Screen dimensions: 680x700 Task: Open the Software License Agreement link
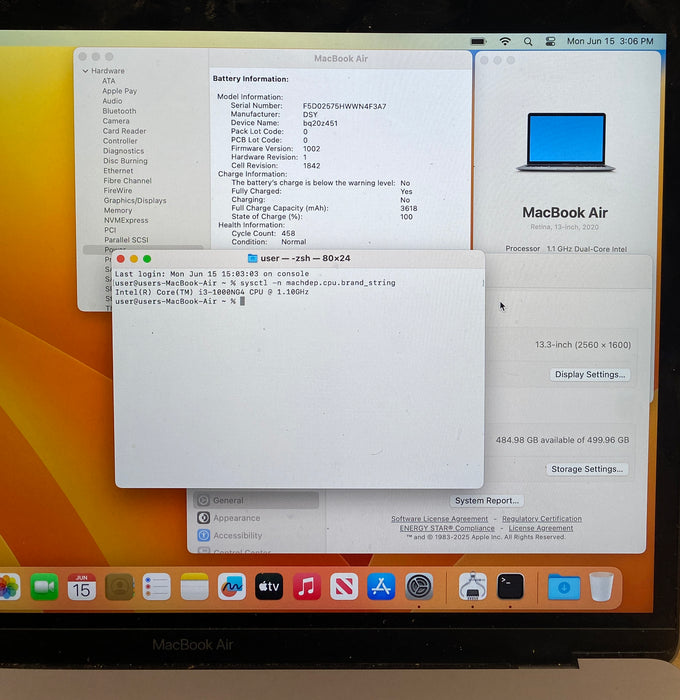tap(439, 519)
